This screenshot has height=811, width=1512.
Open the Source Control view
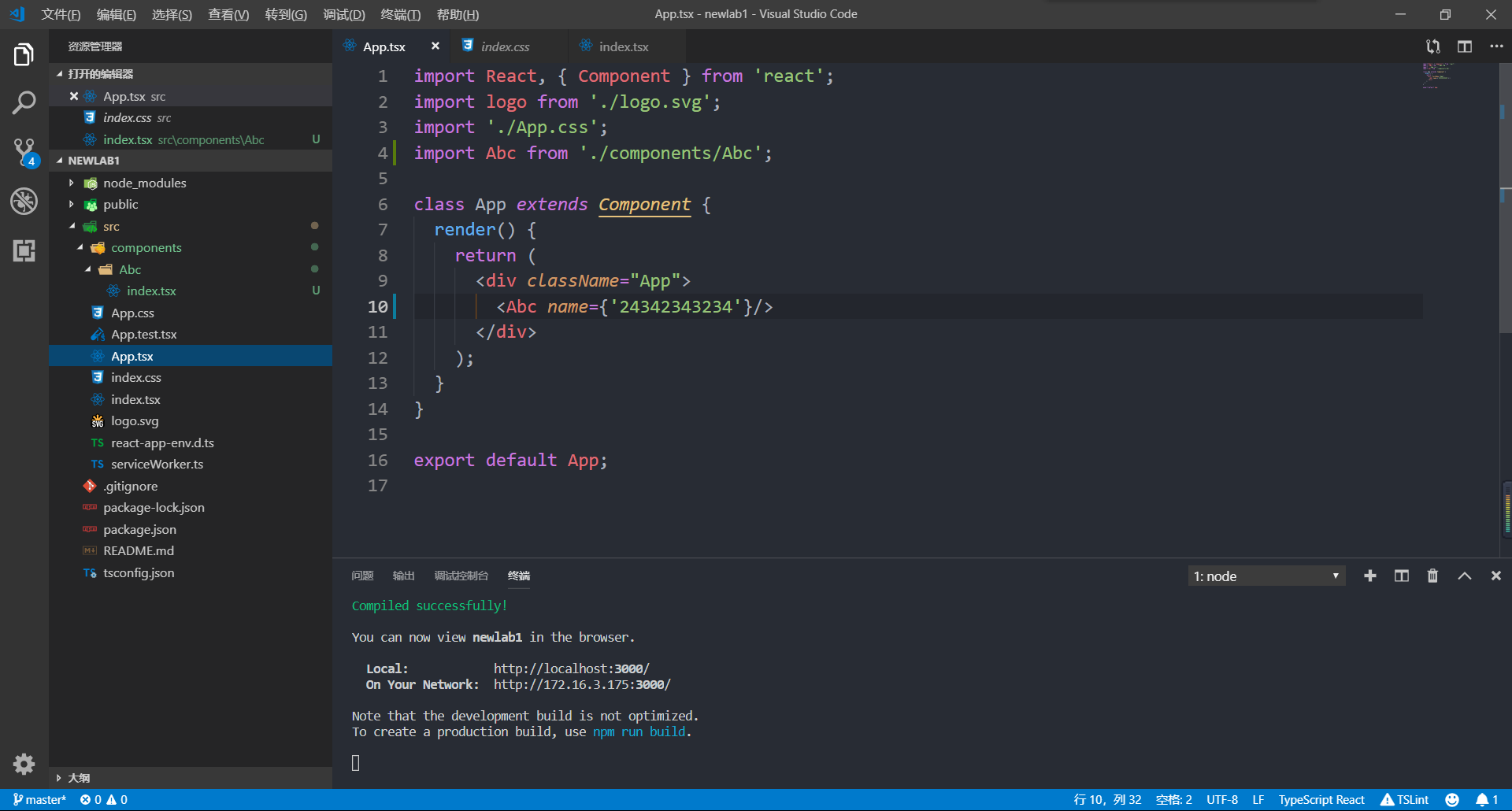pyautogui.click(x=24, y=153)
